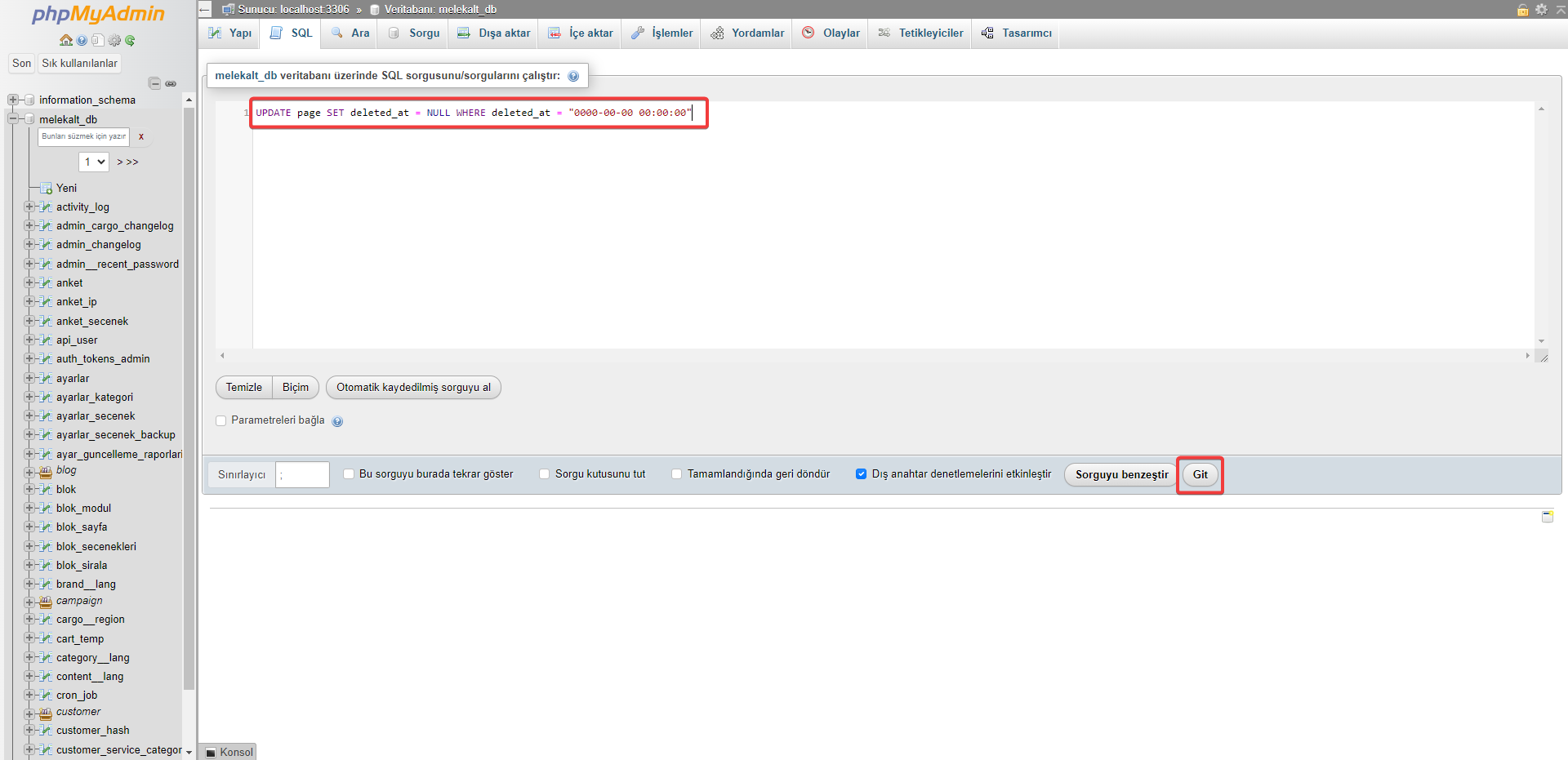
Task: Expand the cart_temp table node
Action: click(29, 639)
